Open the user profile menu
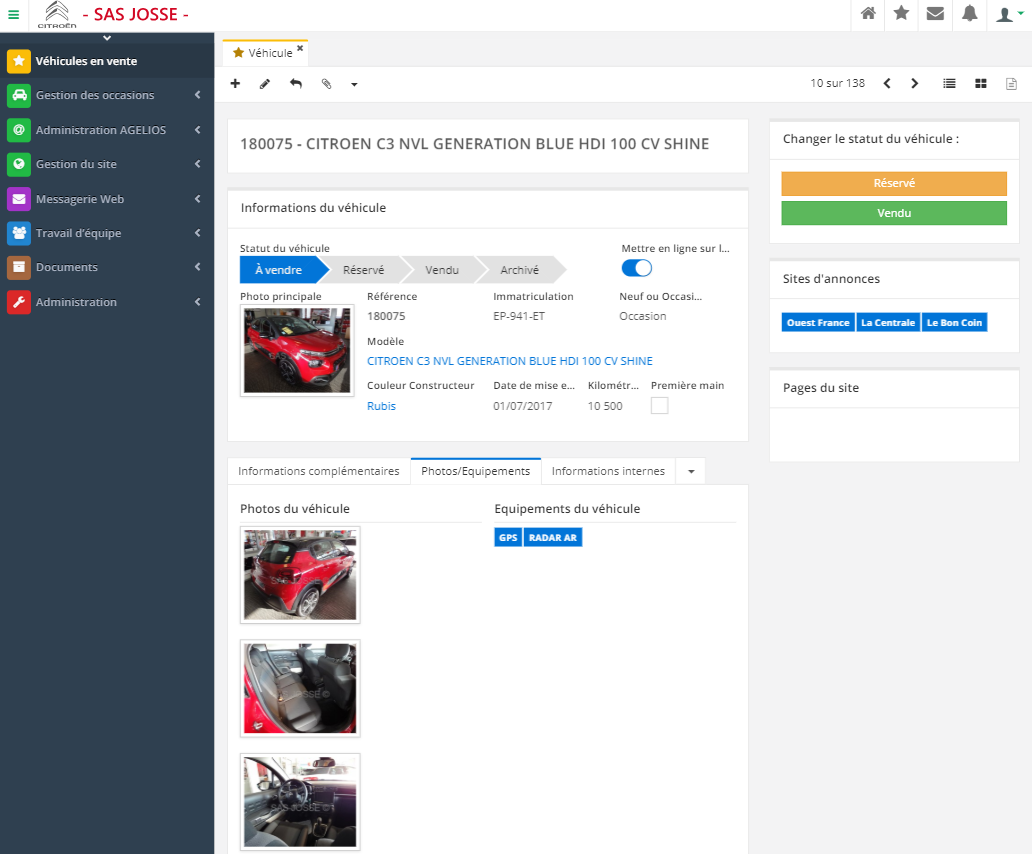 coord(1009,14)
